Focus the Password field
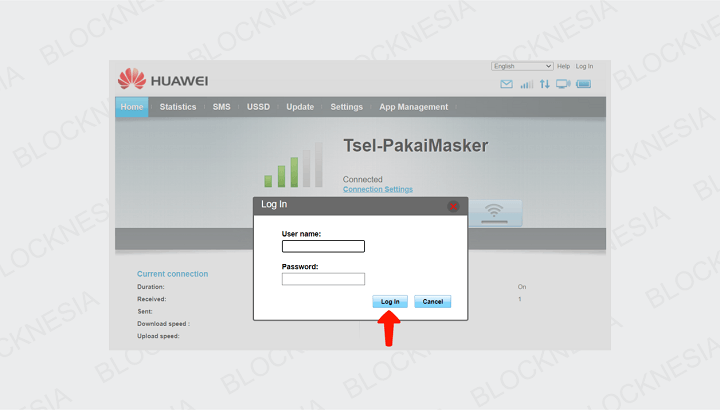This screenshot has height=410, width=720. [323, 279]
